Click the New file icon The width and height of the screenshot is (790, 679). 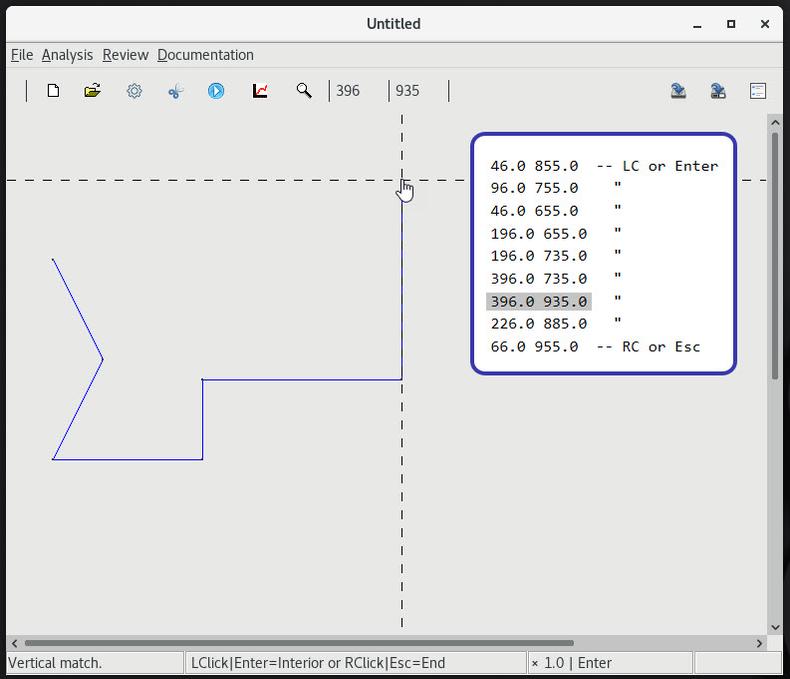point(53,91)
